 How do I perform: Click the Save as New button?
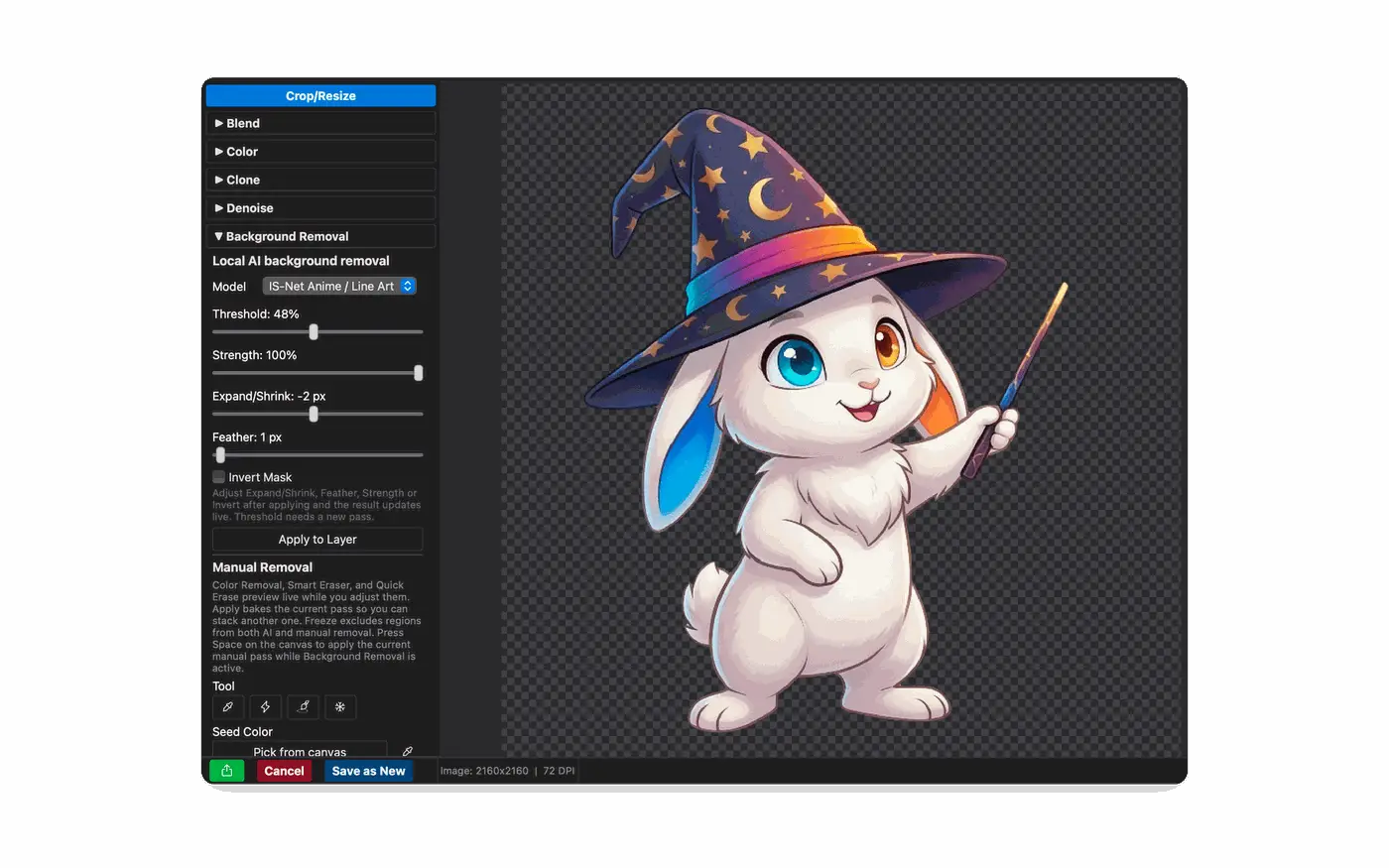[368, 771]
